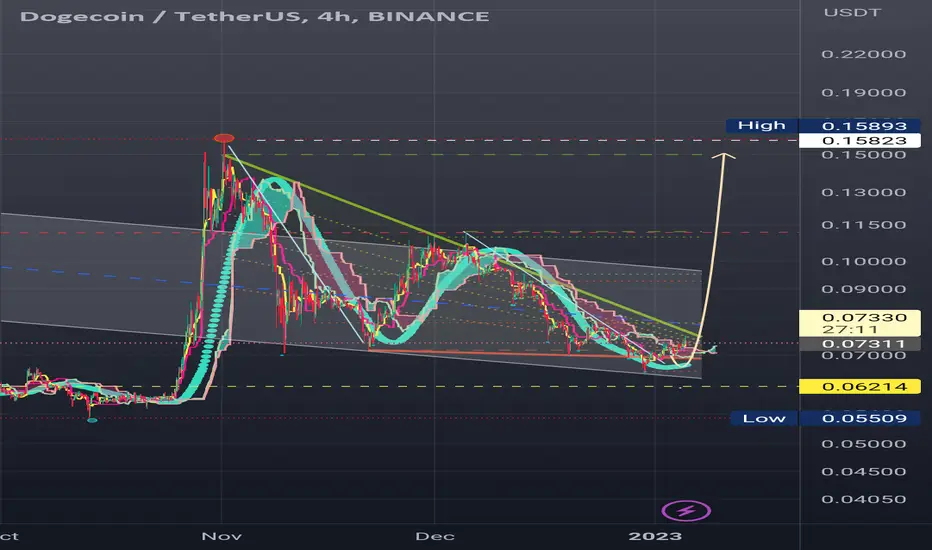The width and height of the screenshot is (932, 550).
Task: Click the 0.19000 price axis label
Action: tap(864, 93)
